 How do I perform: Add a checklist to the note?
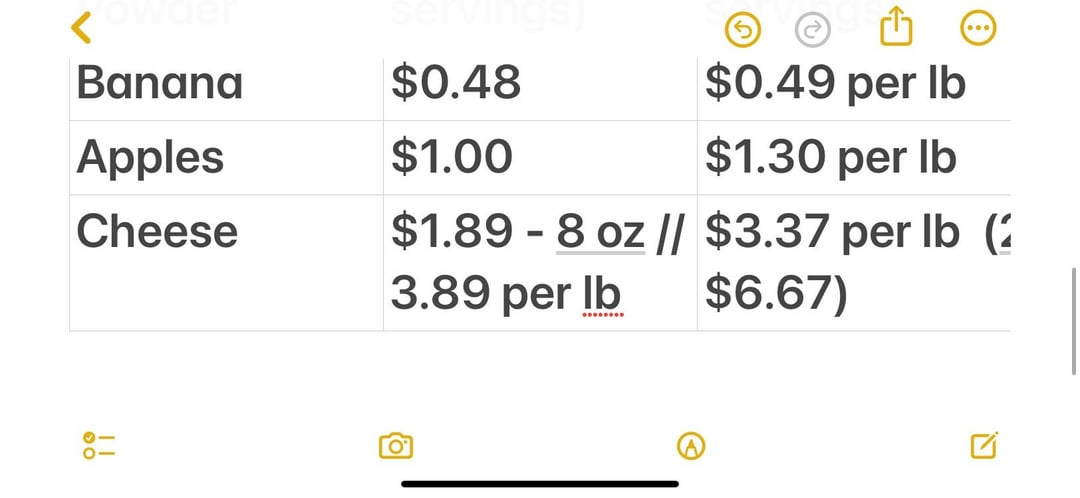click(x=99, y=446)
